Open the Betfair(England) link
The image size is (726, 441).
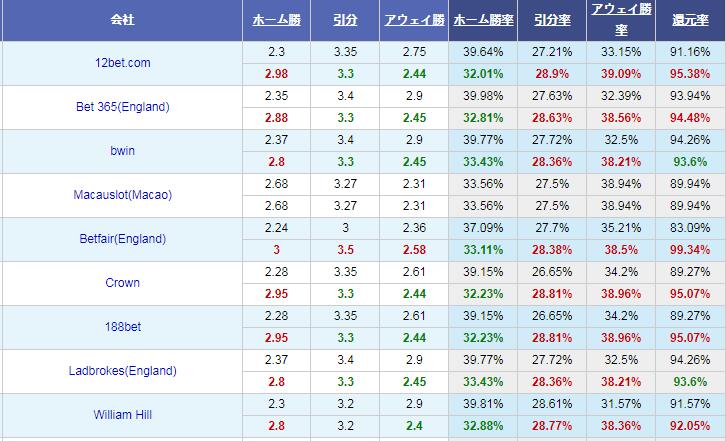point(122,239)
